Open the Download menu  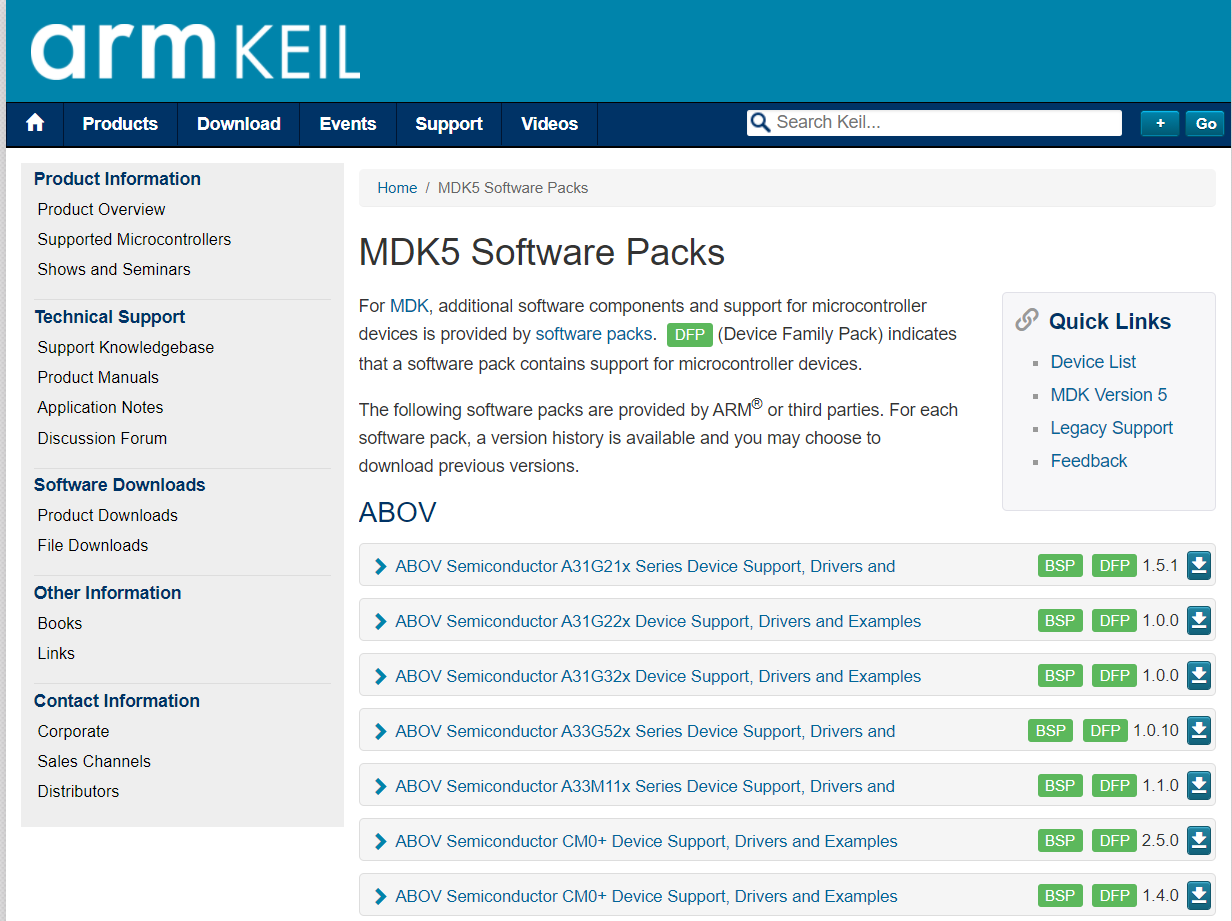[x=239, y=124]
